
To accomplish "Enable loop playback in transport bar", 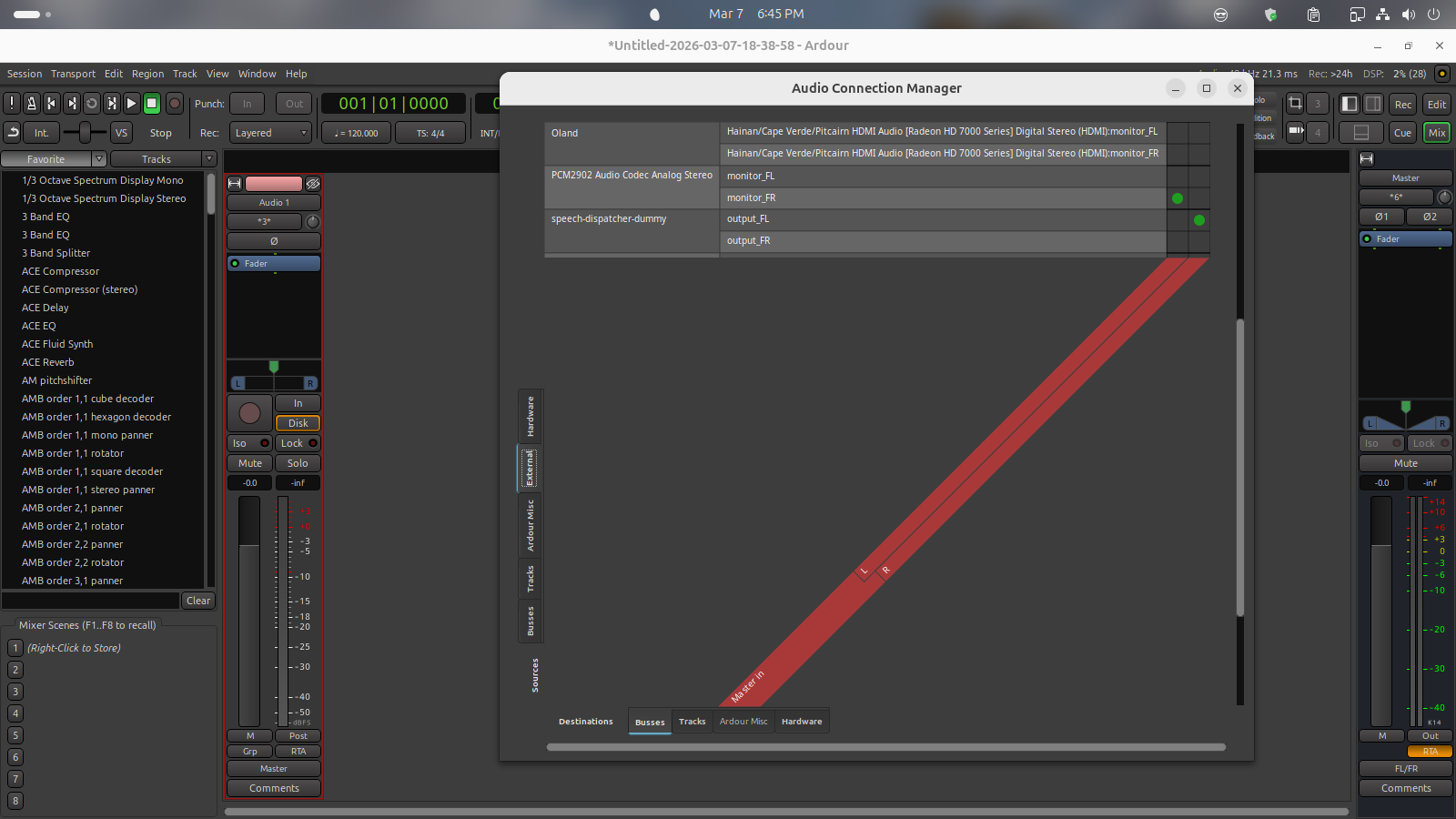I will coord(92,104).
